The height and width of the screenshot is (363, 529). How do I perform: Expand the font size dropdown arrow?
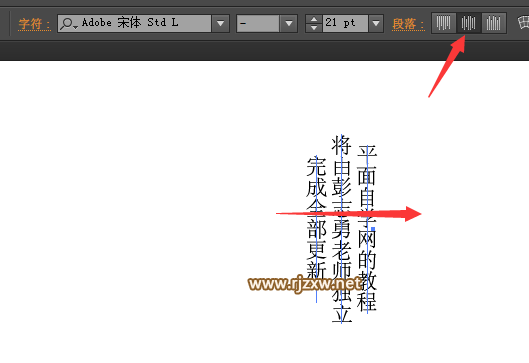pyautogui.click(x=376, y=23)
